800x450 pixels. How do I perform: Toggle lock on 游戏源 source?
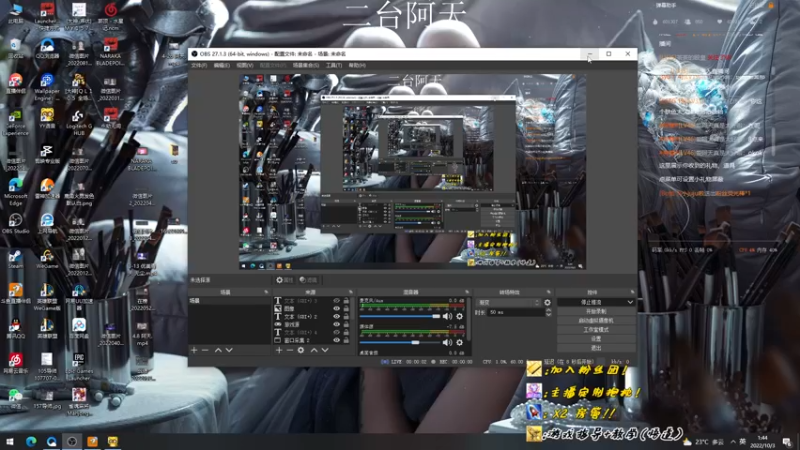[x=346, y=324]
